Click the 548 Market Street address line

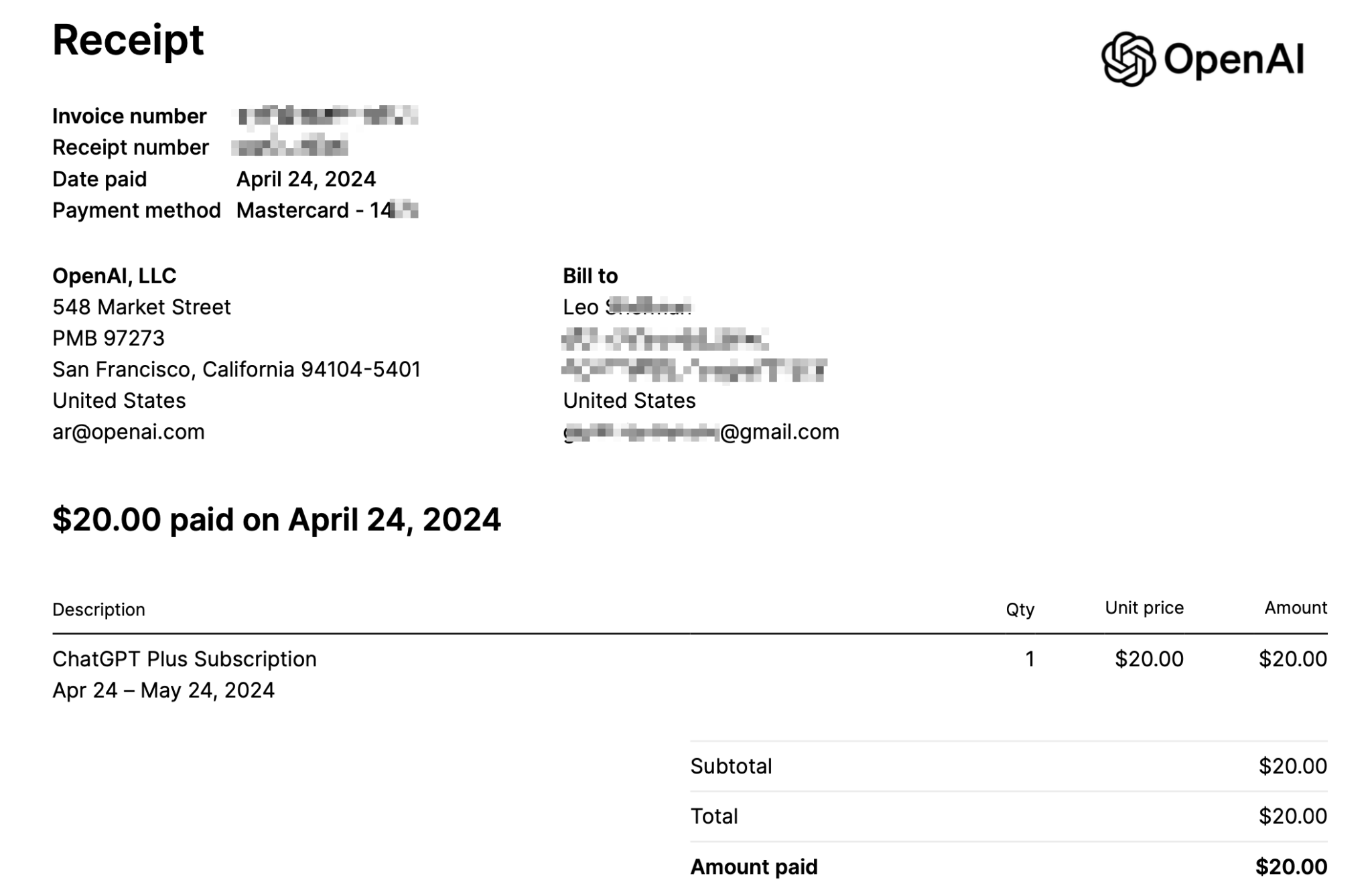coord(141,307)
